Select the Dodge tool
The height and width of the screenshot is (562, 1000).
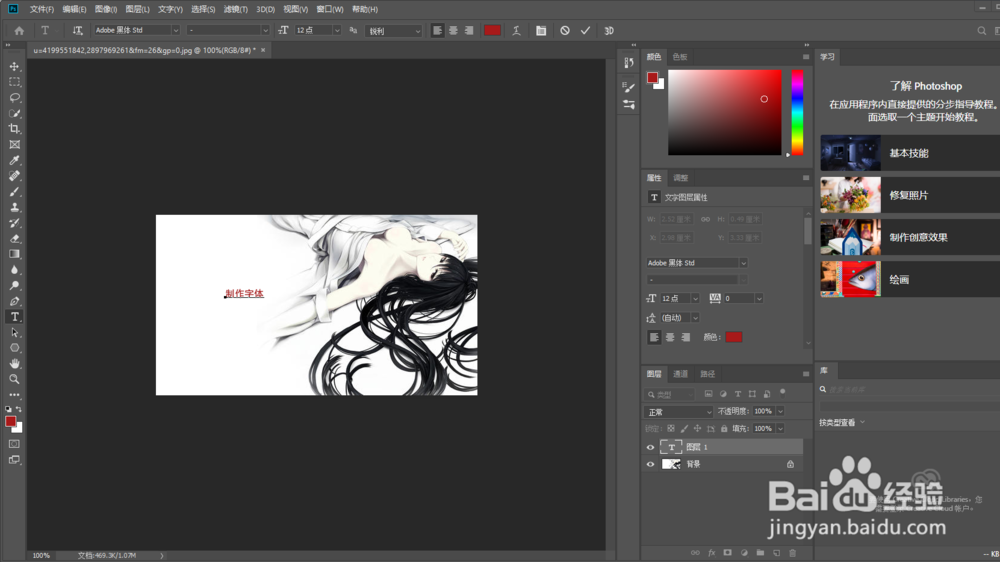(14, 285)
